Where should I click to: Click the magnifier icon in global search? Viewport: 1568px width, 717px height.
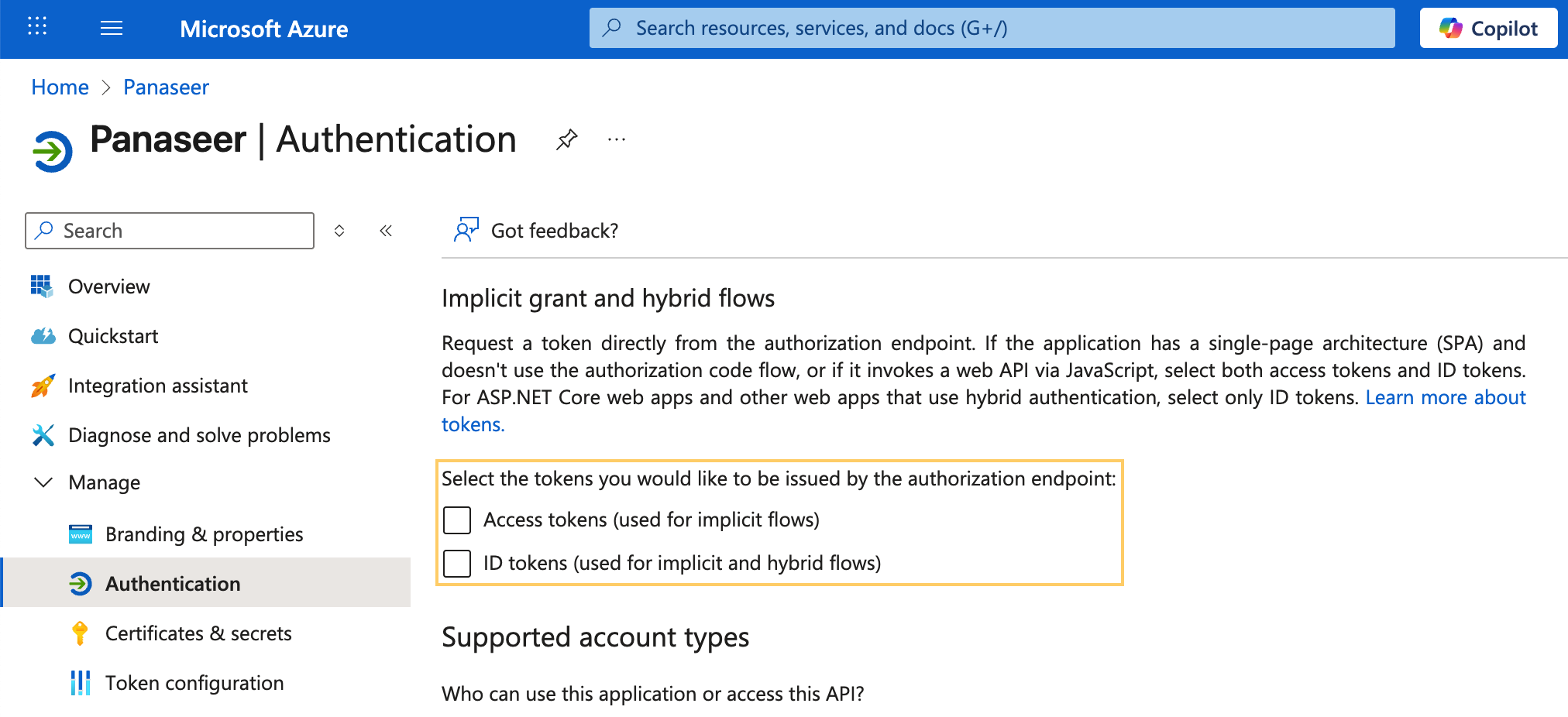tap(612, 28)
